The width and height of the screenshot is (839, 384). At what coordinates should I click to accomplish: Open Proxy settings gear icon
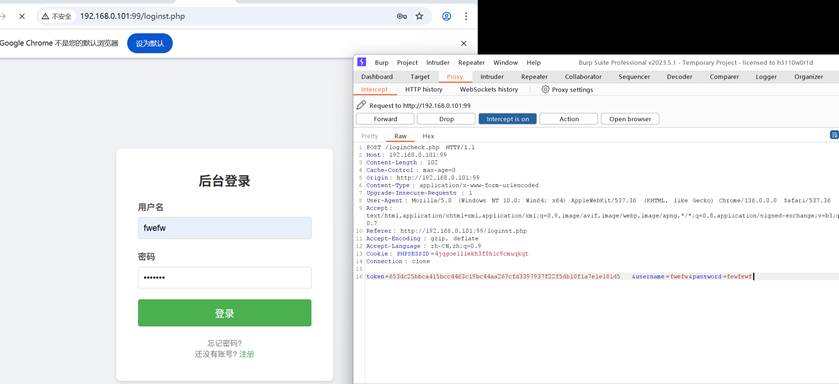pyautogui.click(x=545, y=89)
